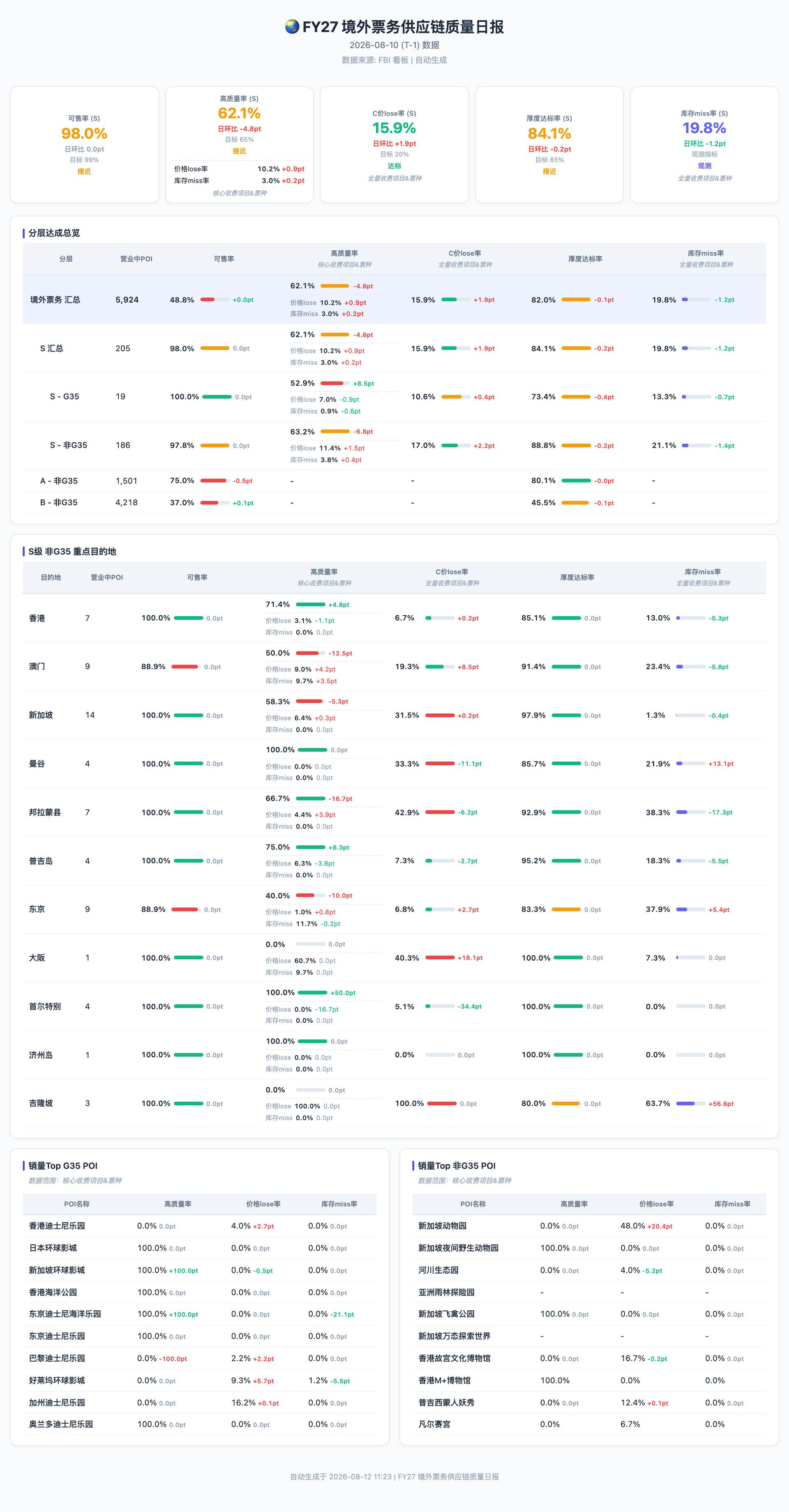This screenshot has width=789, height=1512.
Task: Select the 邦拉蒙县 destination row
Action: coord(394,812)
